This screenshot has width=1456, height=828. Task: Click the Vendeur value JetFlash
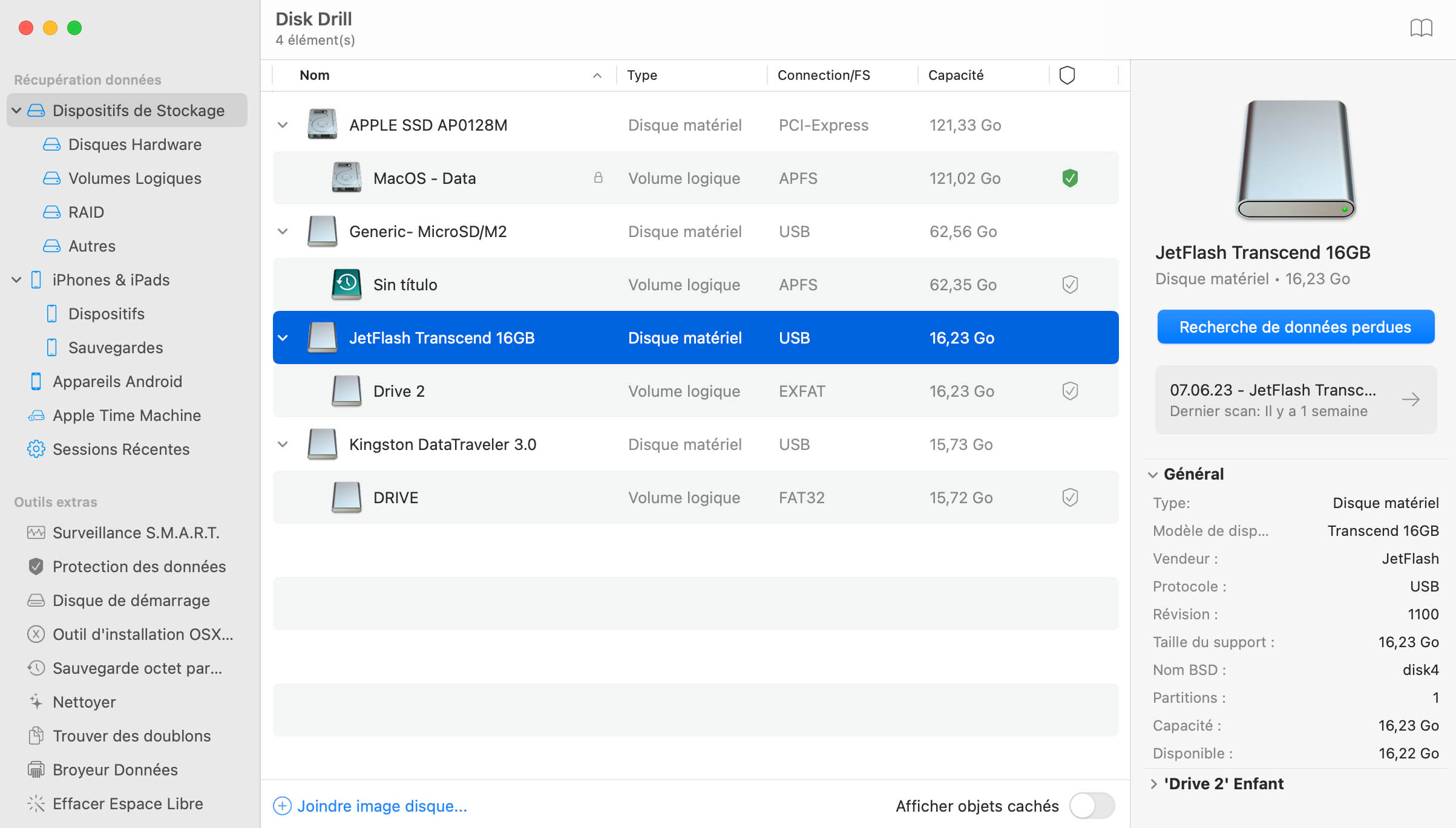click(1410, 559)
